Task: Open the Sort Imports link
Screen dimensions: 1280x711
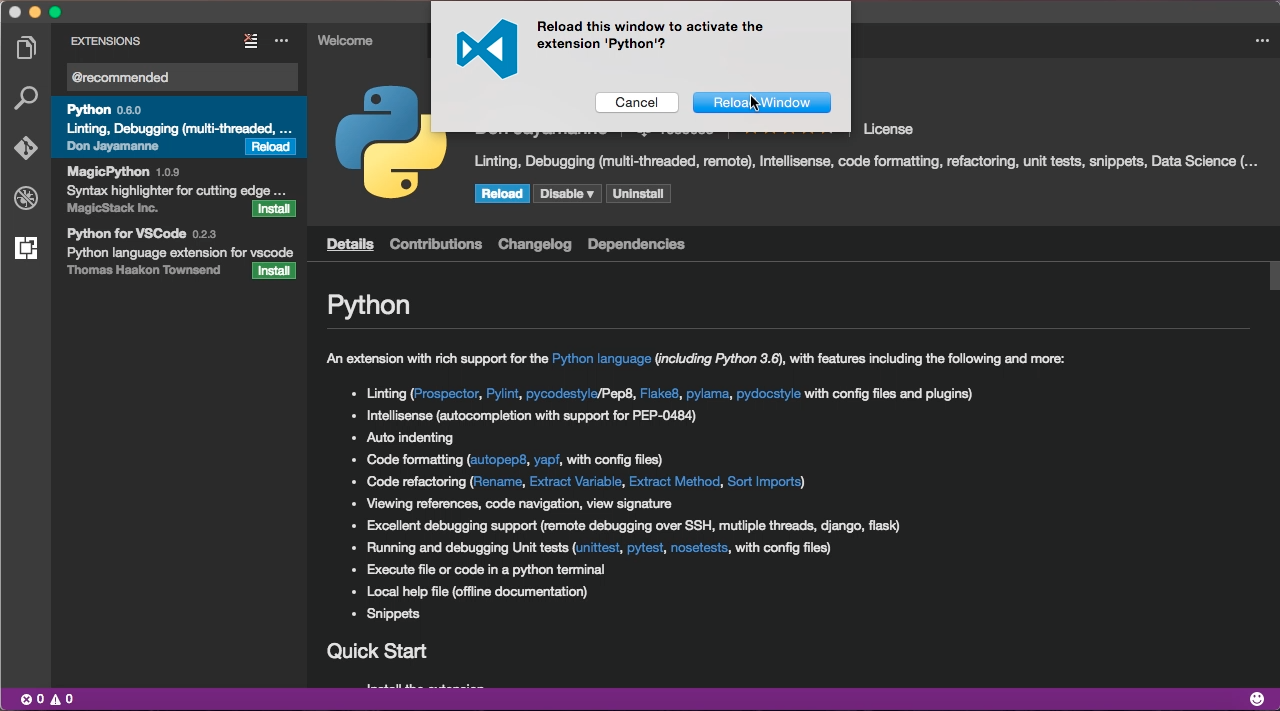Action: (764, 482)
